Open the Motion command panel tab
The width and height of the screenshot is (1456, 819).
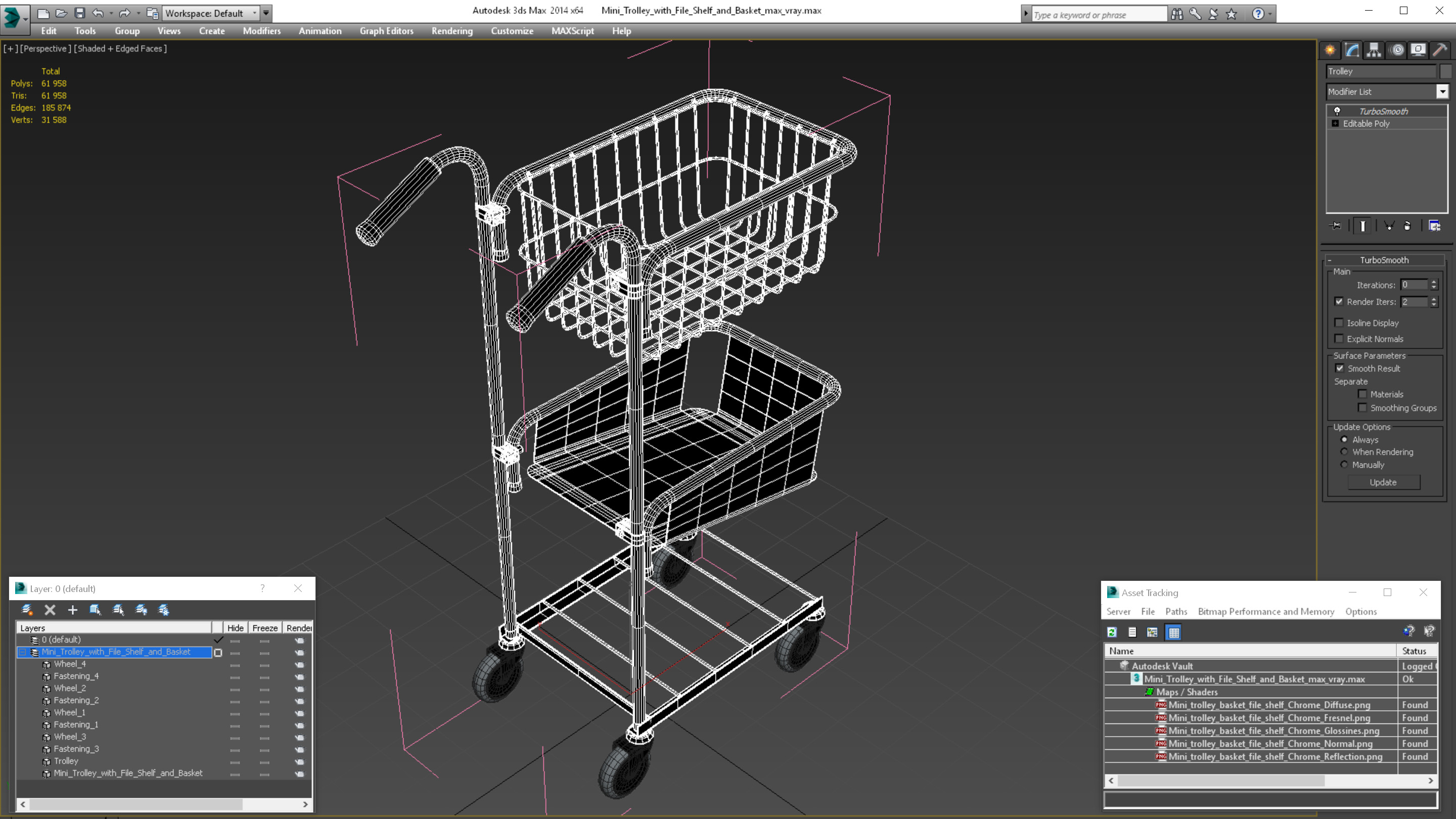pos(1397,50)
